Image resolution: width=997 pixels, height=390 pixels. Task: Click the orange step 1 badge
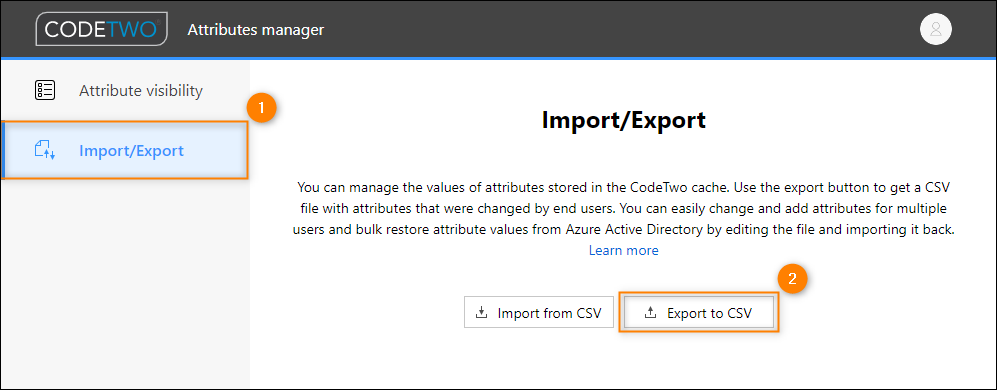click(261, 108)
